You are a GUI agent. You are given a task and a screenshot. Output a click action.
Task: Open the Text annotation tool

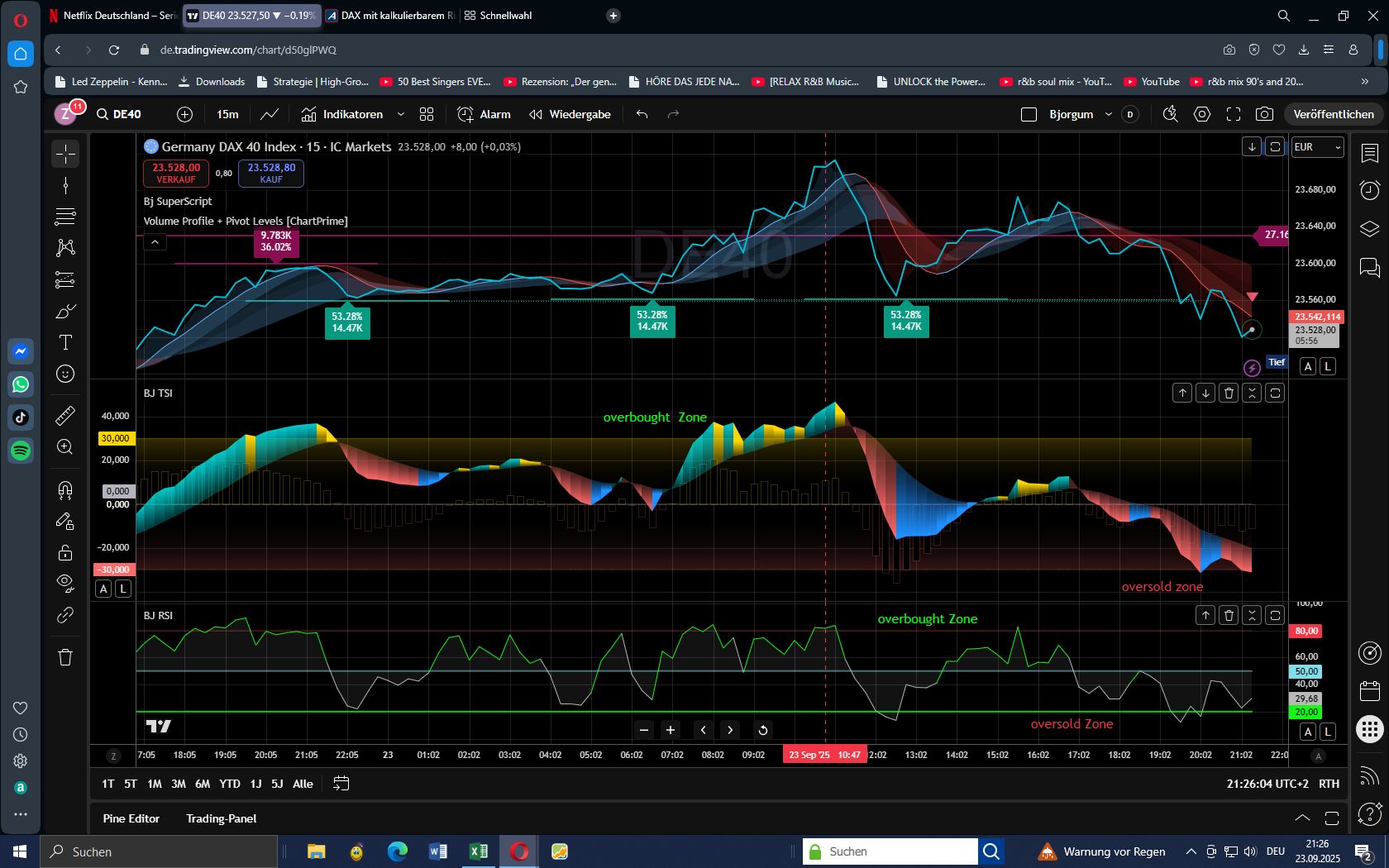tap(64, 341)
